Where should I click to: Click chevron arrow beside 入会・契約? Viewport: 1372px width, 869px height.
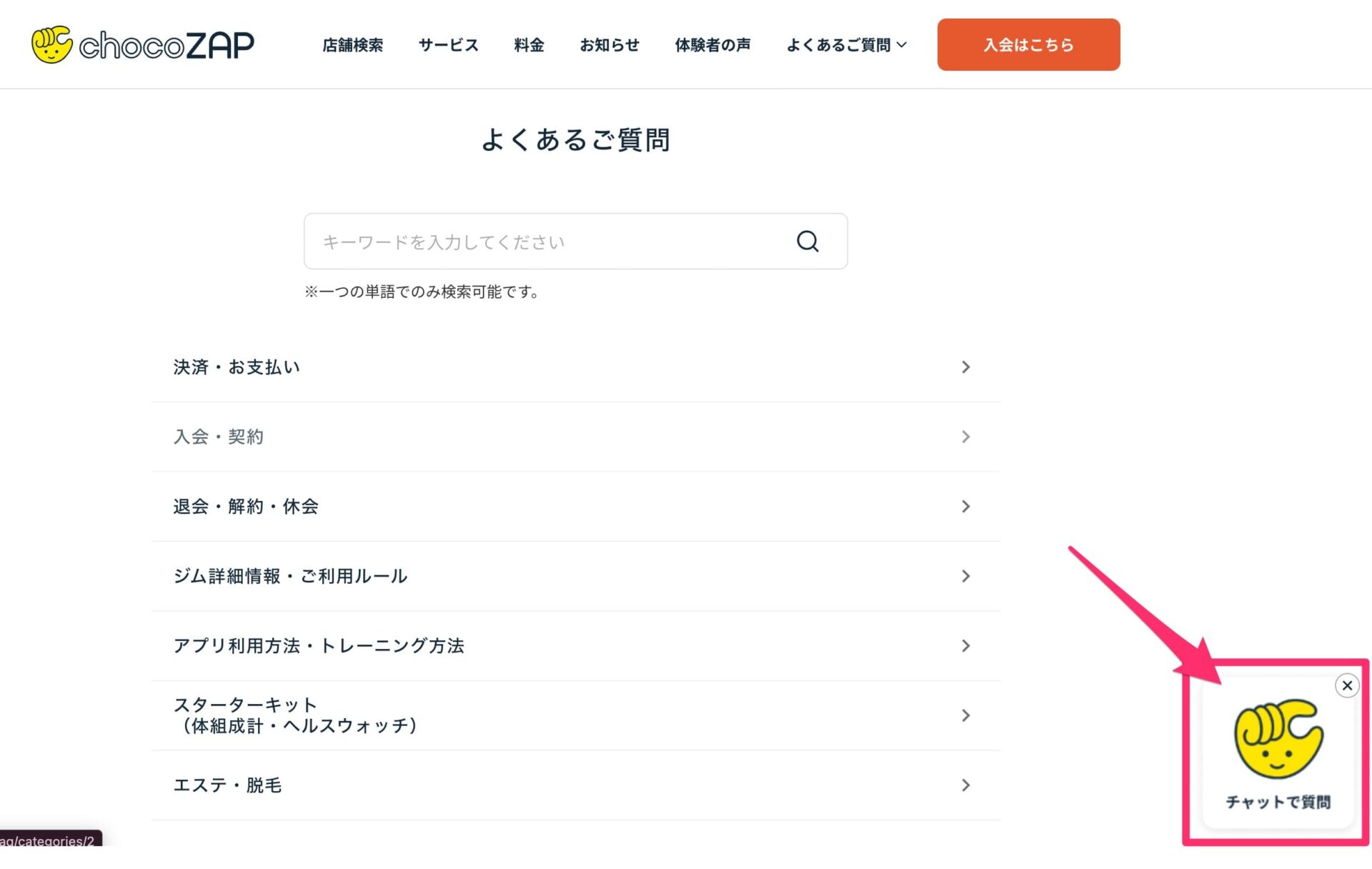coord(965,437)
